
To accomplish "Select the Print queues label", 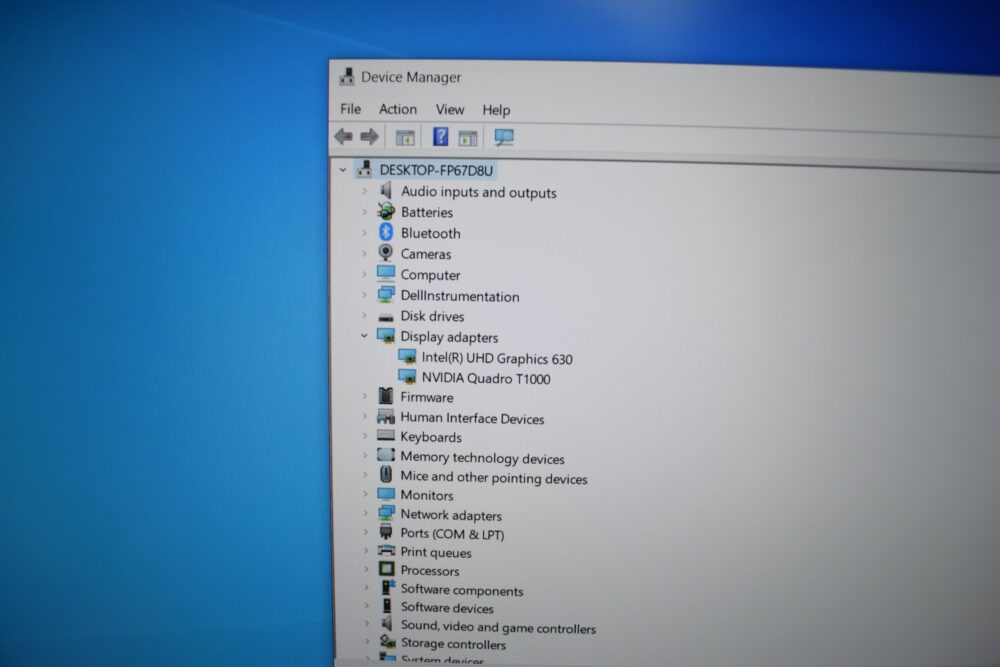I will [436, 552].
